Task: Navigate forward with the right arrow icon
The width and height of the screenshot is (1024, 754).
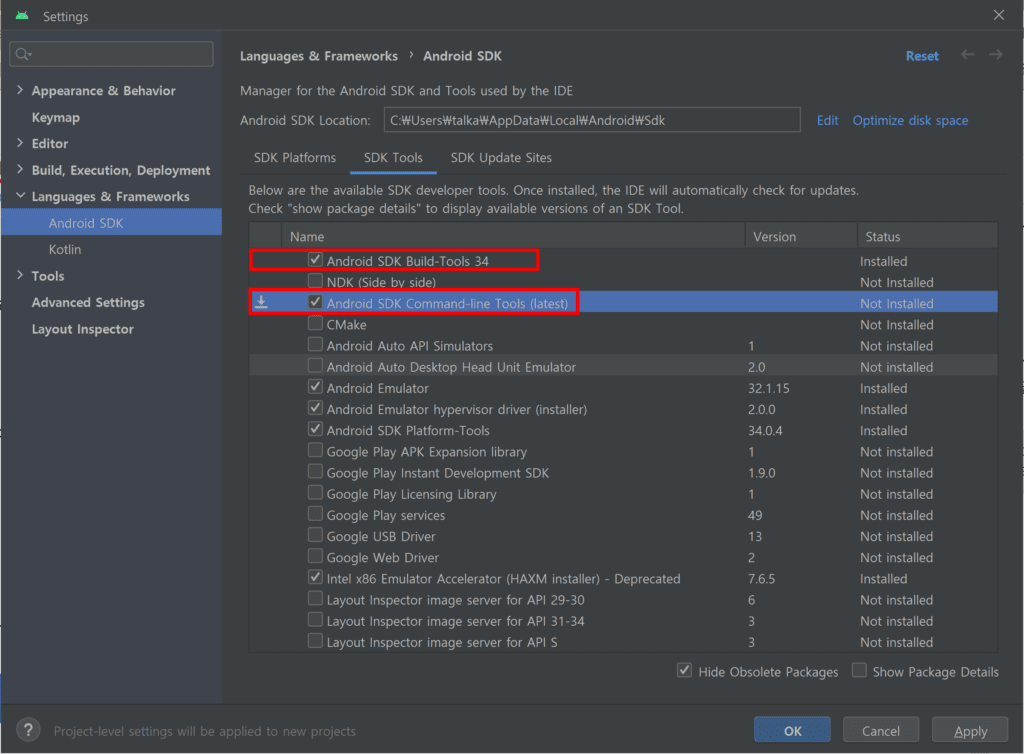Action: point(995,55)
